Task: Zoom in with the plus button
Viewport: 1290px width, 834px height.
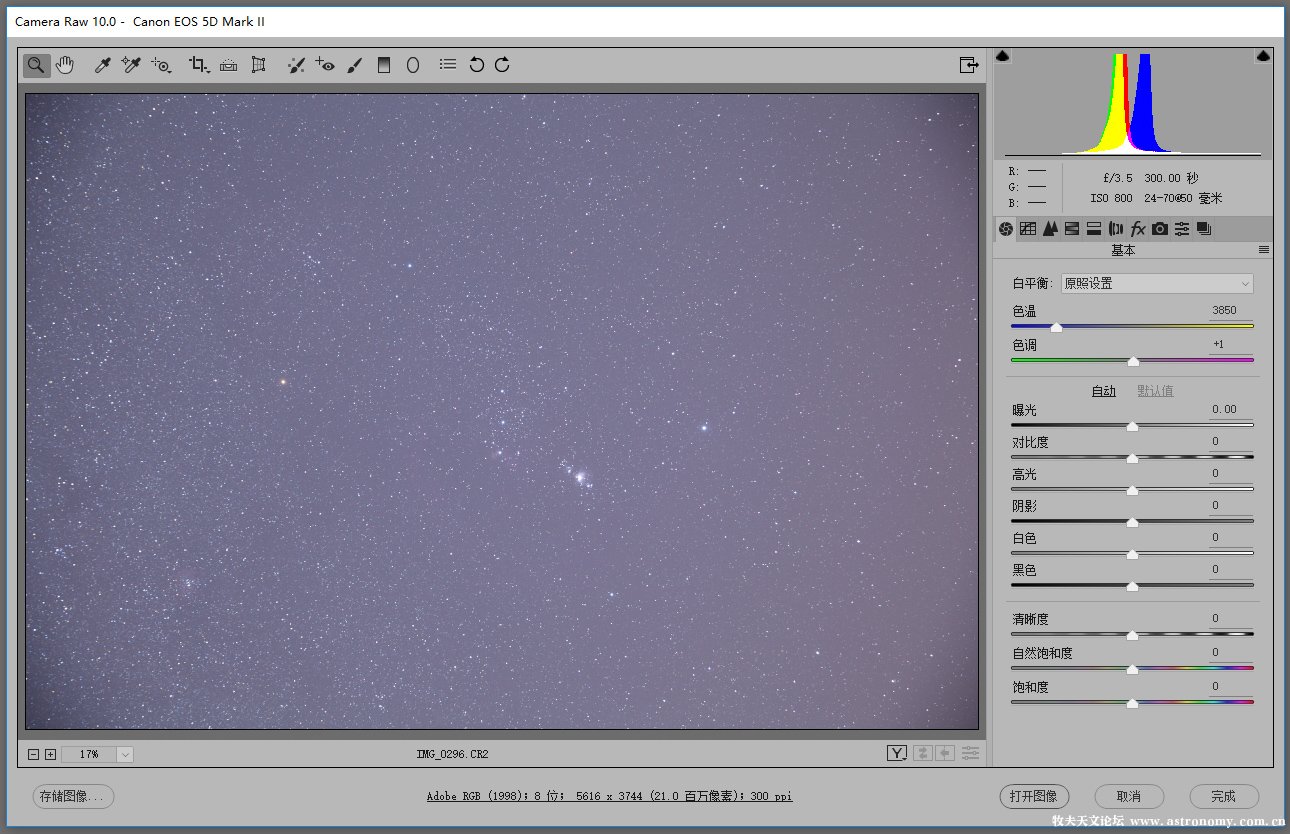Action: tap(50, 754)
